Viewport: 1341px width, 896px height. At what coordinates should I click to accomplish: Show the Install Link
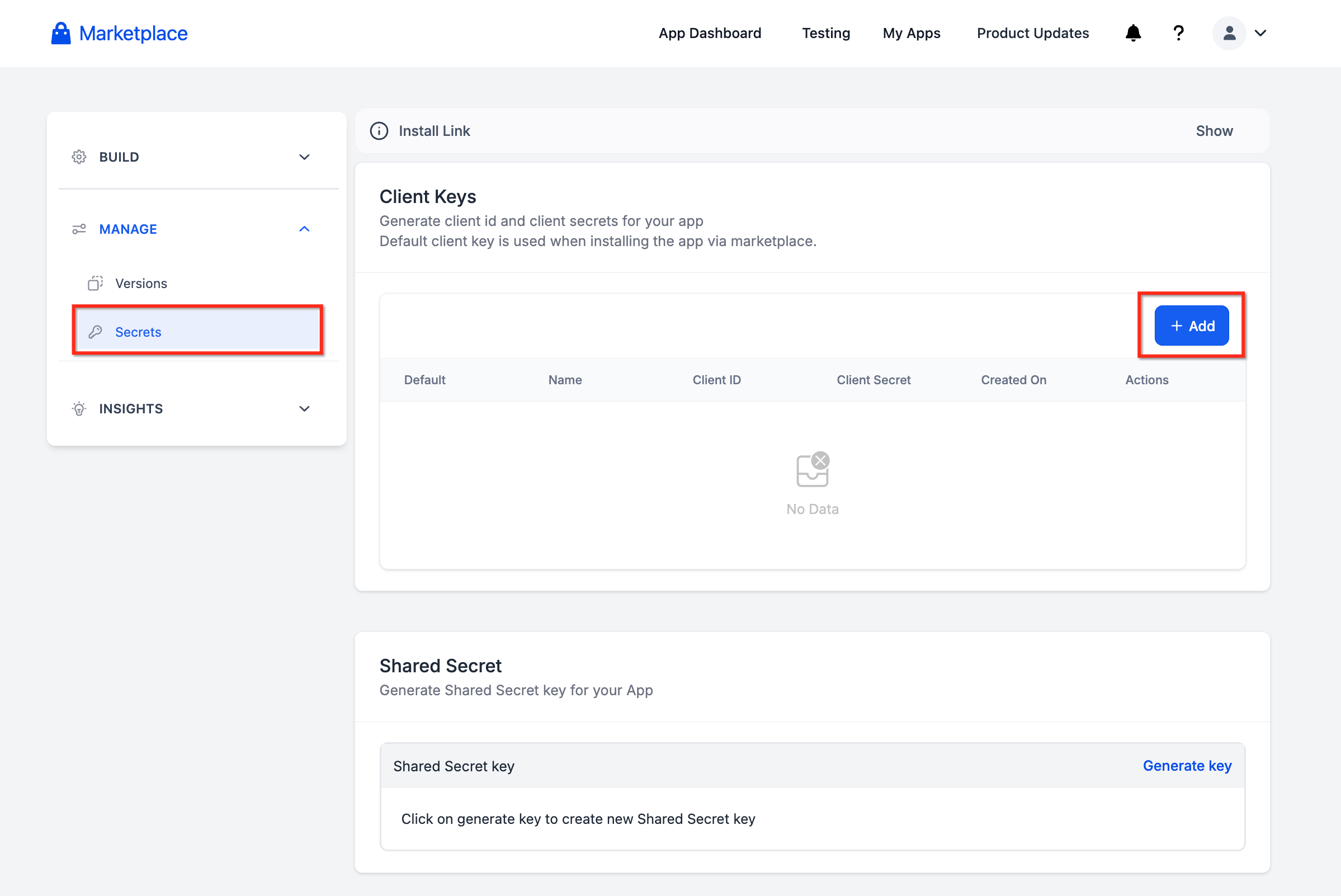click(1214, 131)
